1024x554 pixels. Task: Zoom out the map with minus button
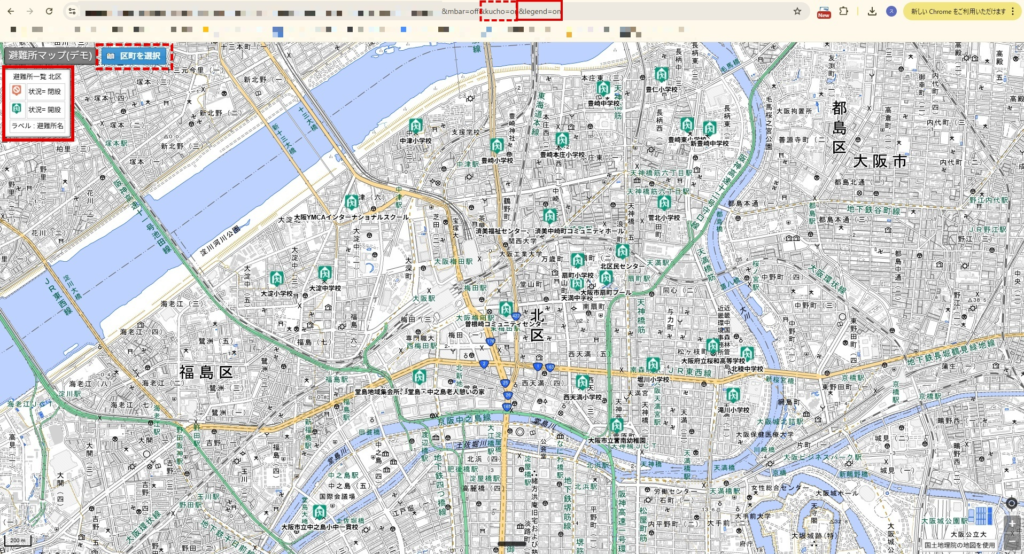coord(1011,540)
